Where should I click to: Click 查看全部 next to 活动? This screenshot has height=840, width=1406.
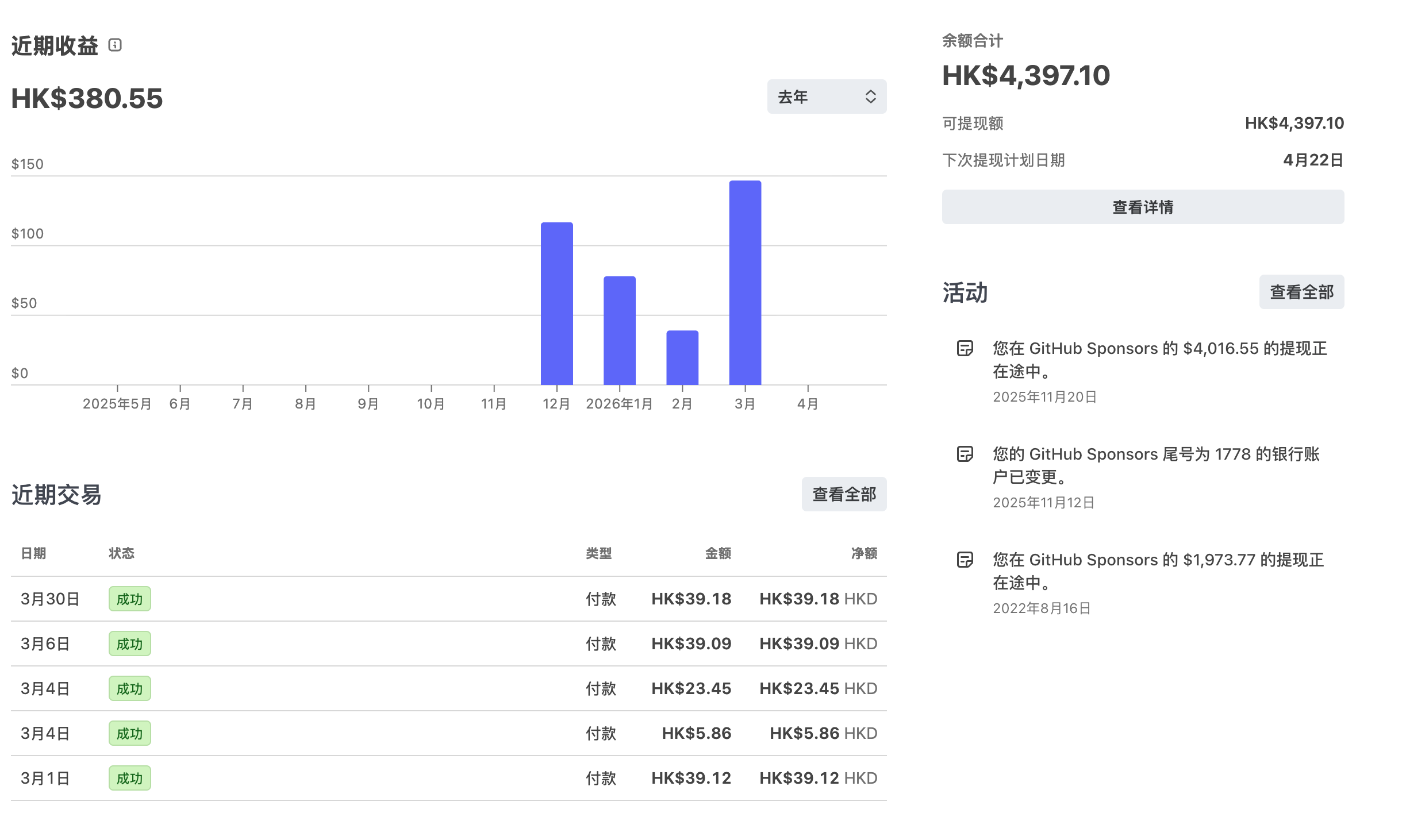coord(1301,292)
